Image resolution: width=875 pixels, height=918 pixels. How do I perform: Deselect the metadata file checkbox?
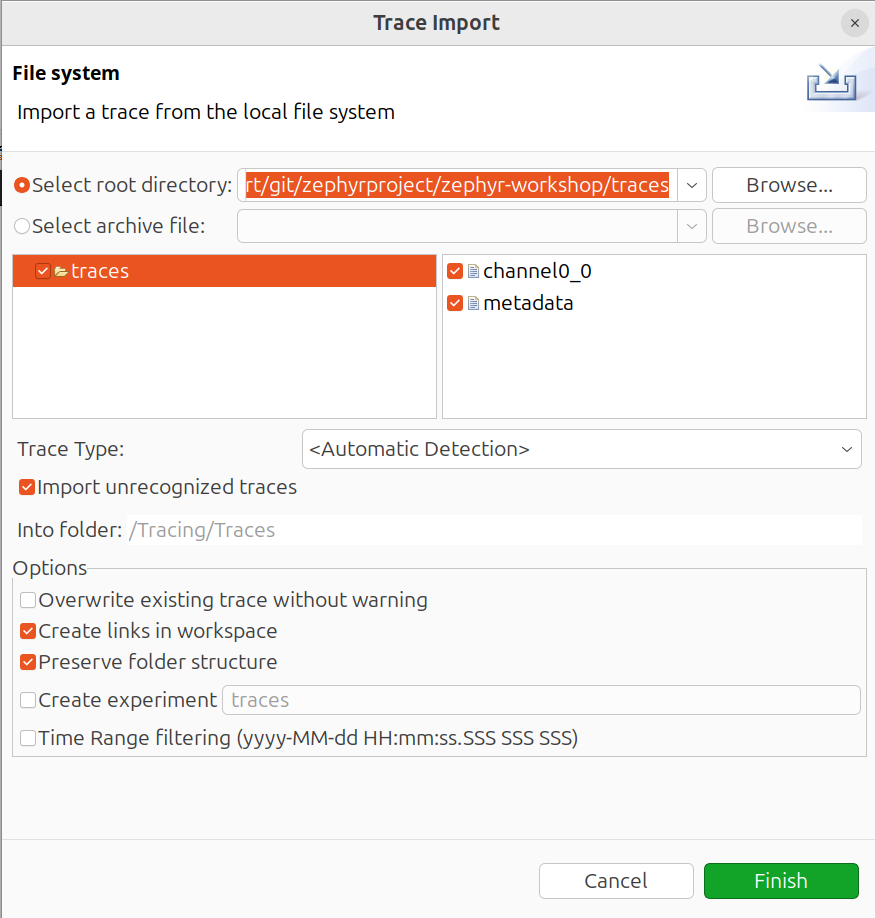click(456, 303)
